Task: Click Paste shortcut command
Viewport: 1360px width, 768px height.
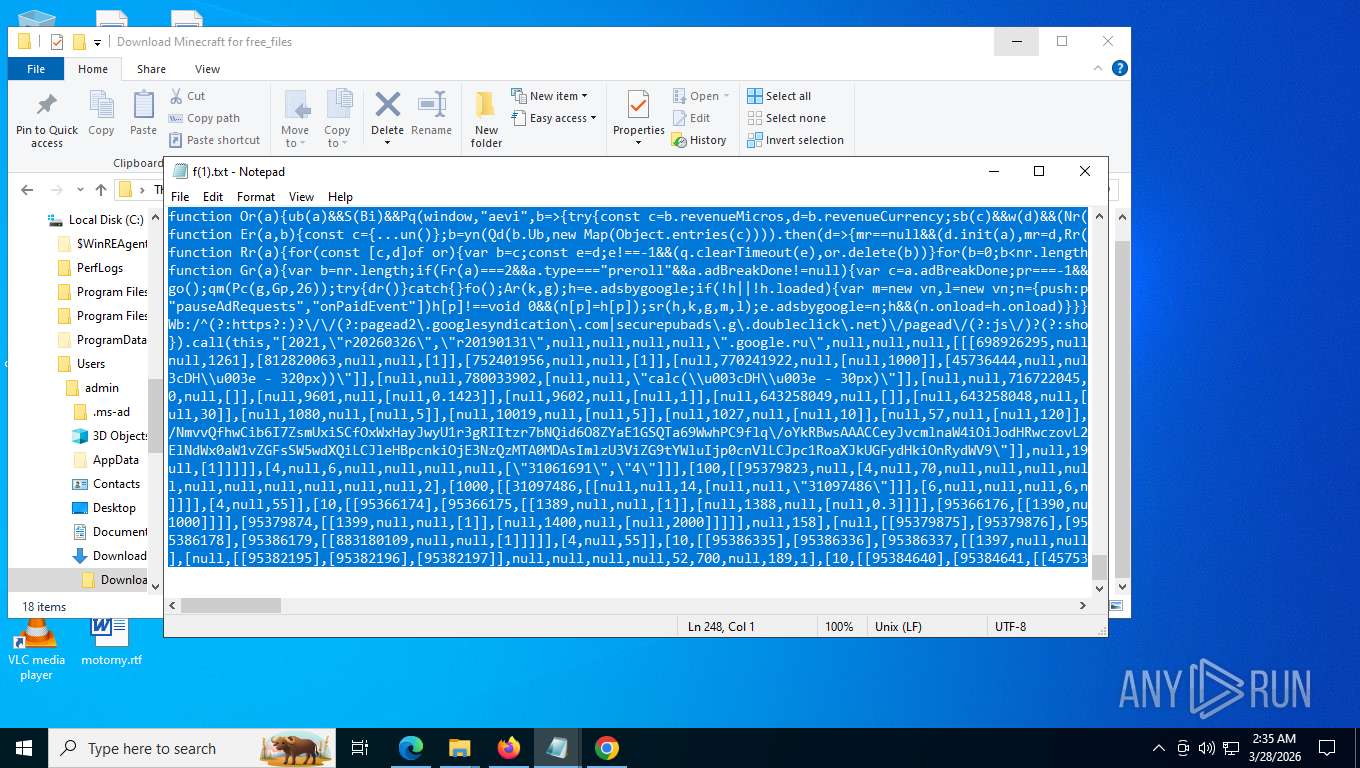Action: (x=214, y=140)
